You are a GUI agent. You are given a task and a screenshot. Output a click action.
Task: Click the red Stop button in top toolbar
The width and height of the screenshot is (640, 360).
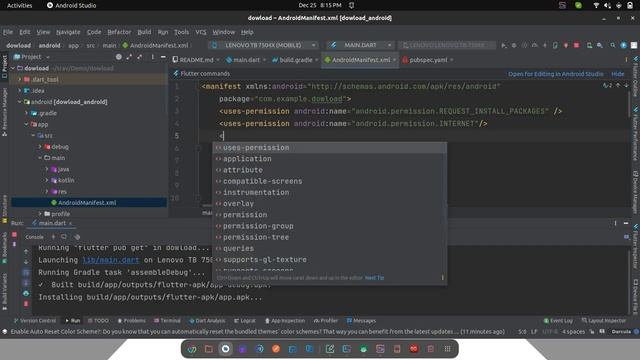576,45
